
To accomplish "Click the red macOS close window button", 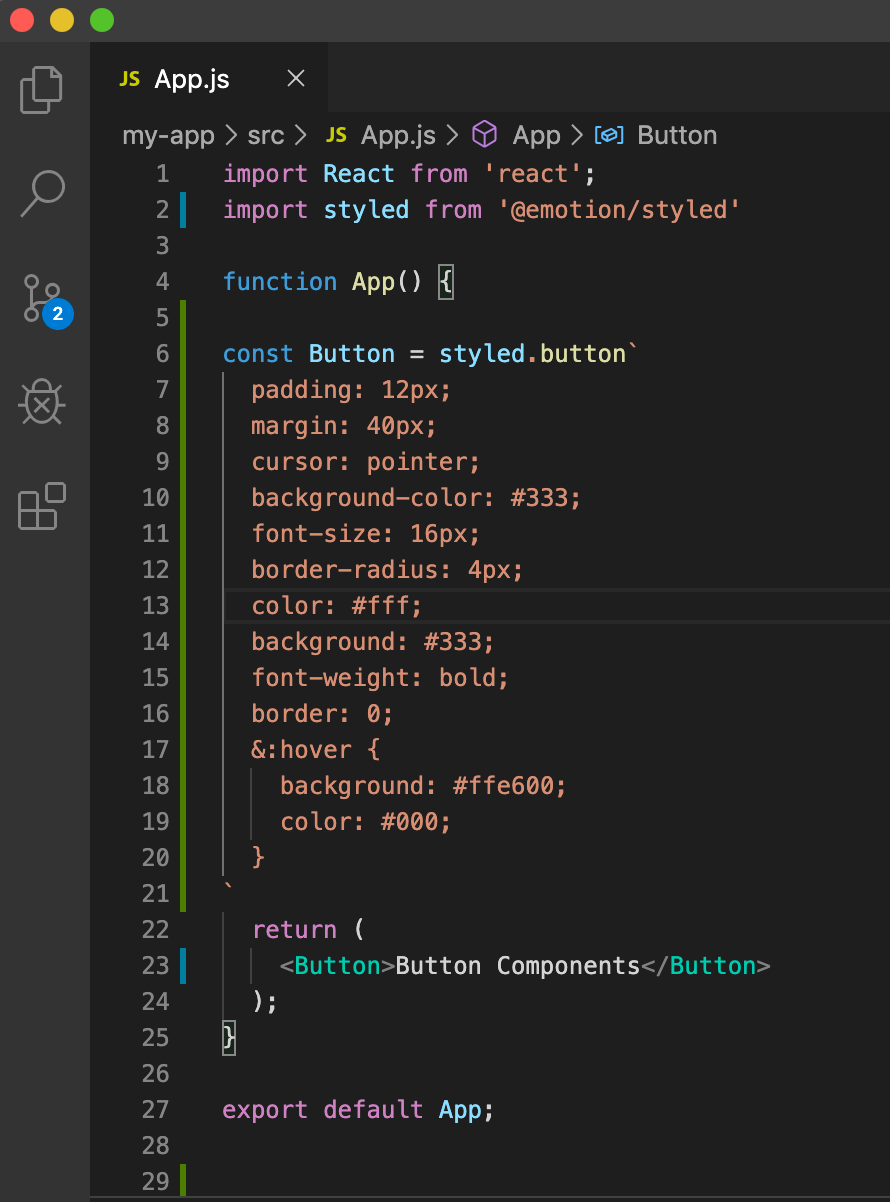I will coord(22,20).
